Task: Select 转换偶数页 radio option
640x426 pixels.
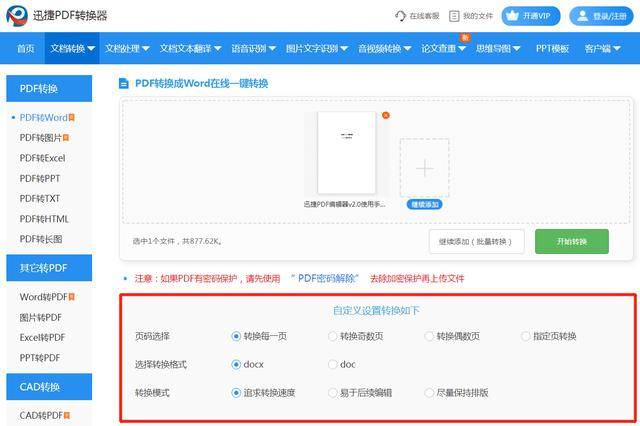Action: 429,336
